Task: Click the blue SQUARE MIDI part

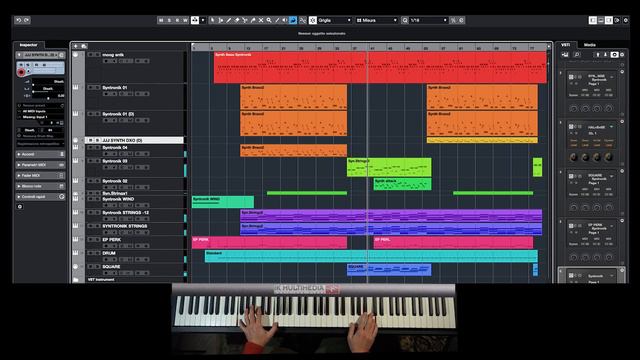Action: tap(389, 270)
